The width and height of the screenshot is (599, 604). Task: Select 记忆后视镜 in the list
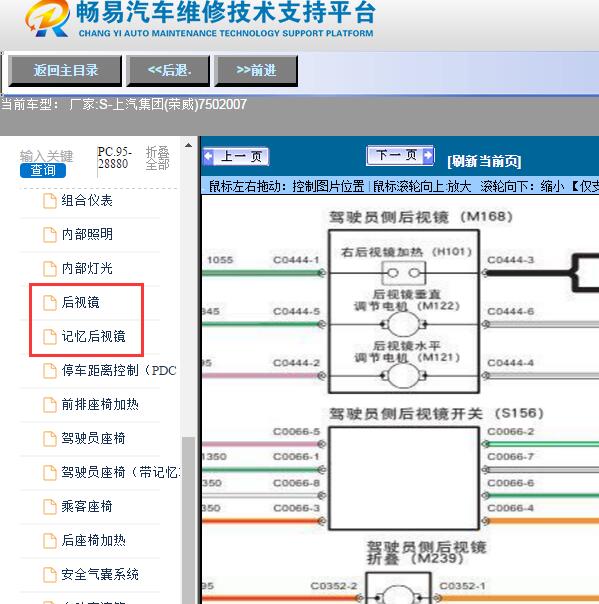94,336
